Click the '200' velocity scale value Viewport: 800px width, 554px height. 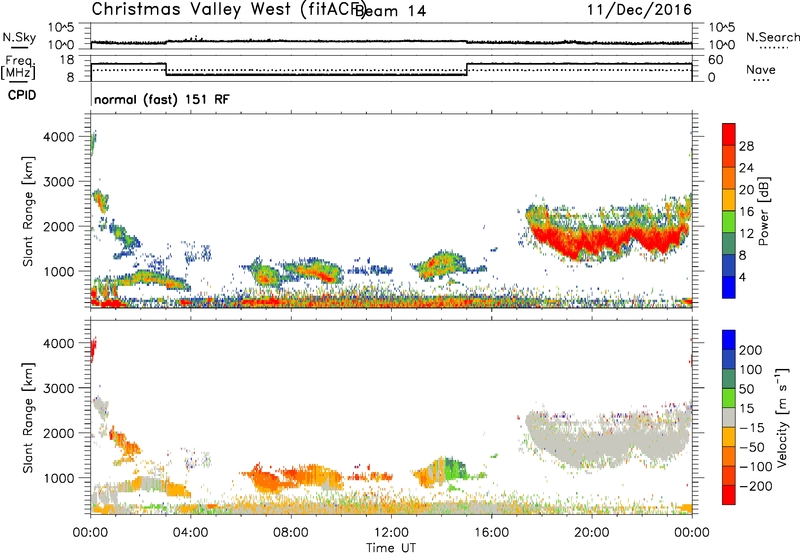pyautogui.click(x=750, y=350)
